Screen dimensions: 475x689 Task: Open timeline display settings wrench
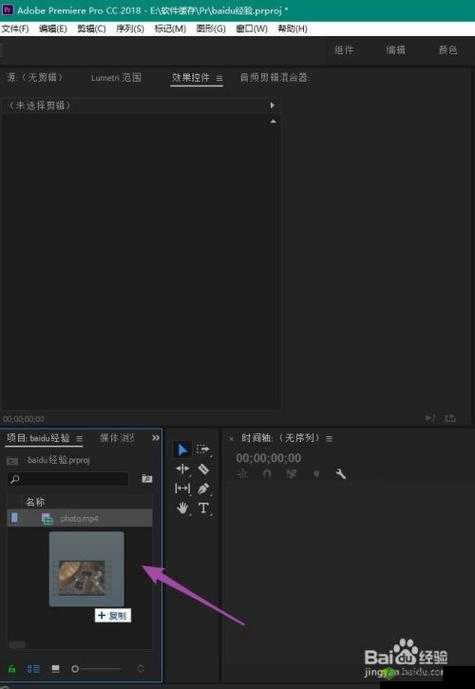341,474
